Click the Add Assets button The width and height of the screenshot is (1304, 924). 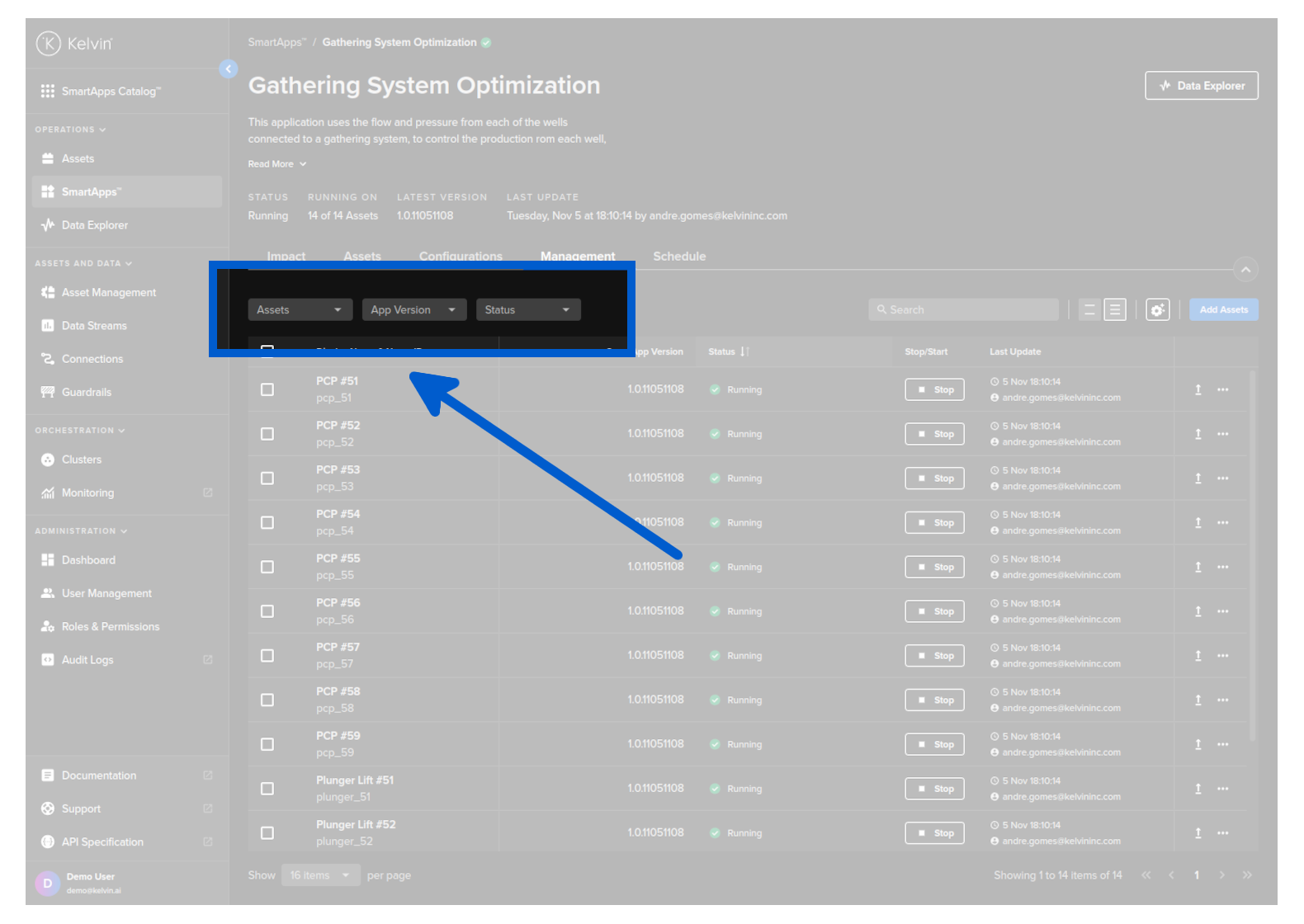[x=1223, y=310]
